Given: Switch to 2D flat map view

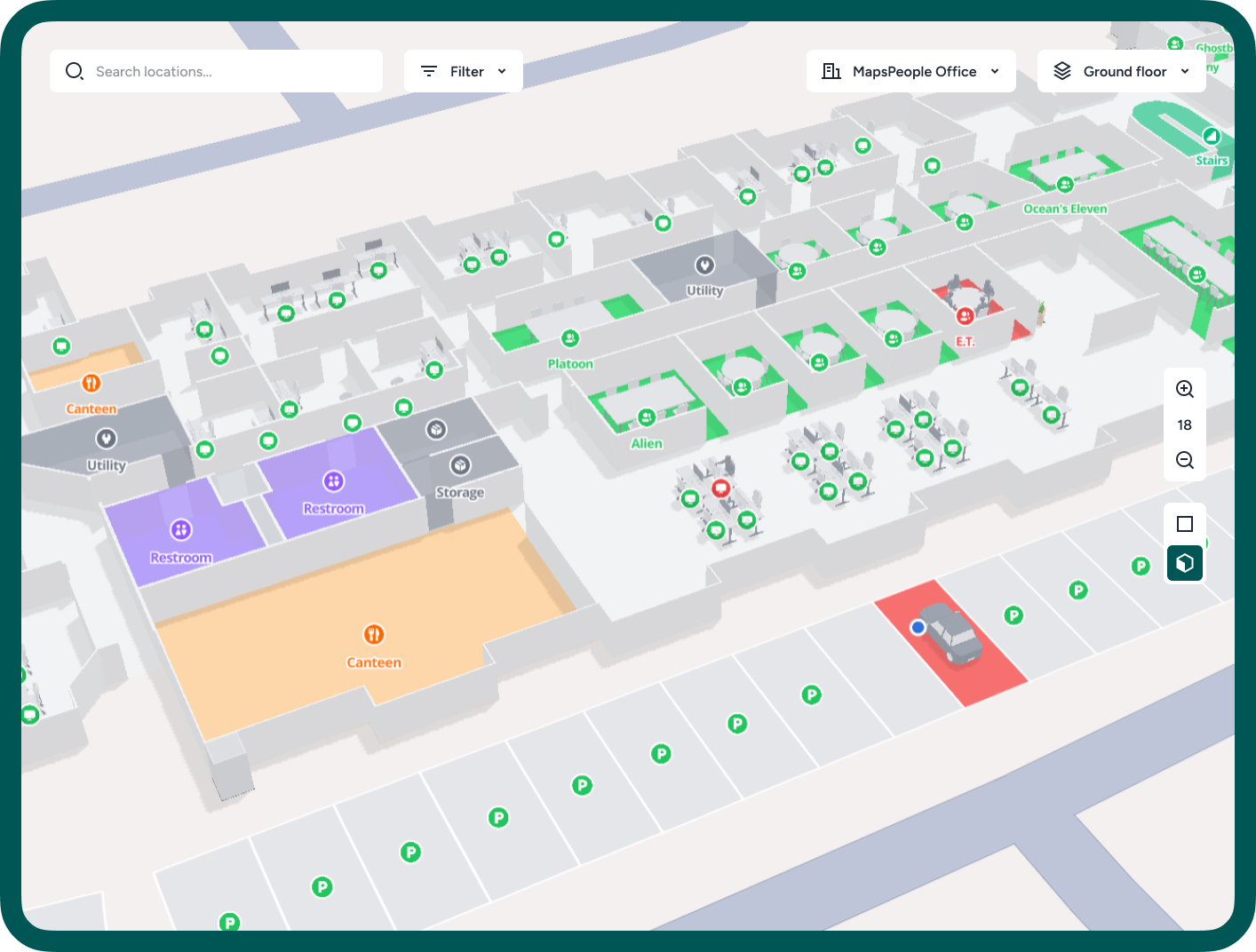Looking at the screenshot, I should 1184,524.
